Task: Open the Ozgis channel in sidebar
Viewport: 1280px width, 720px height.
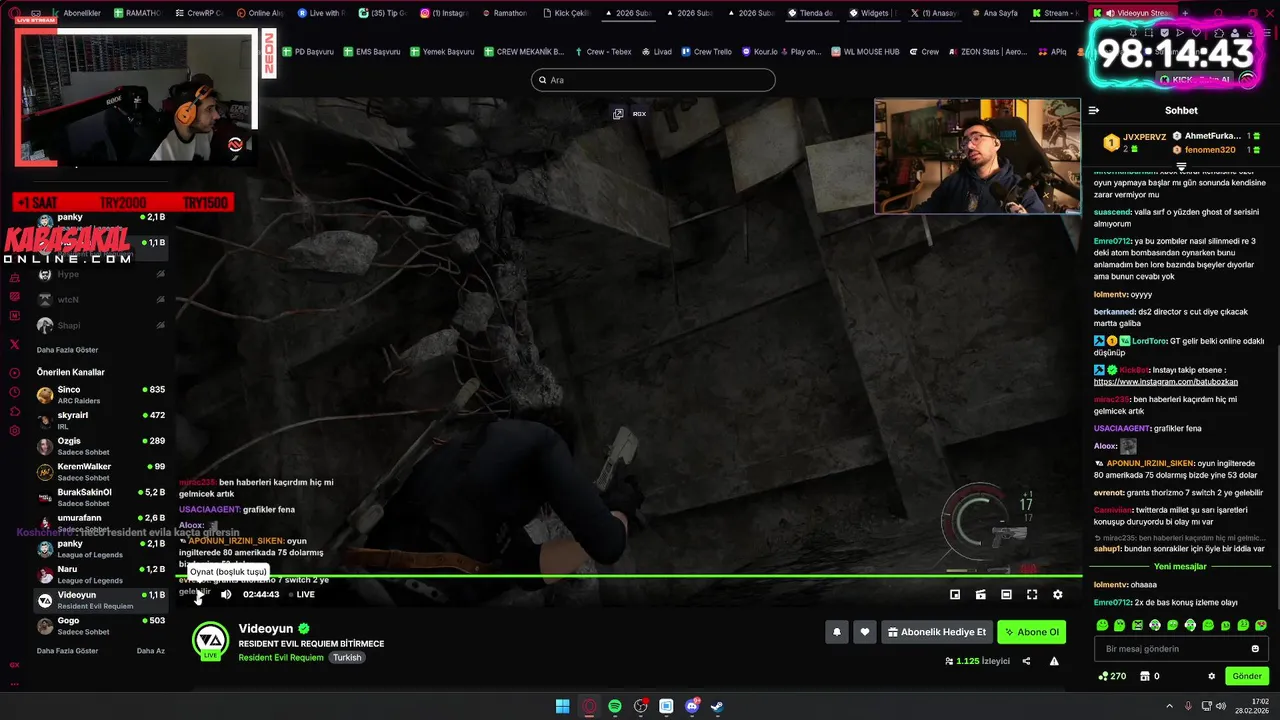Action: click(x=101, y=446)
